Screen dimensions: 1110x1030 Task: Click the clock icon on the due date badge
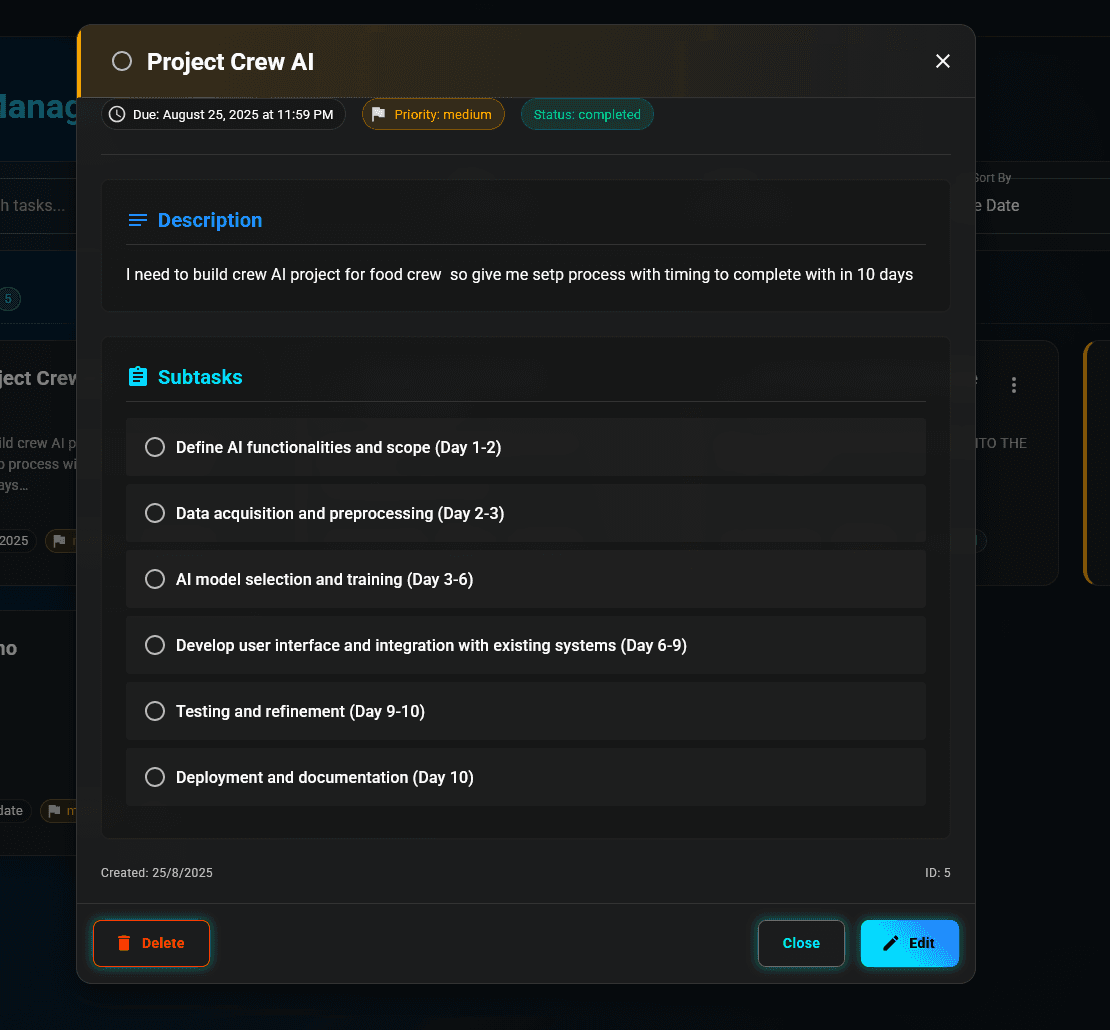pos(117,114)
